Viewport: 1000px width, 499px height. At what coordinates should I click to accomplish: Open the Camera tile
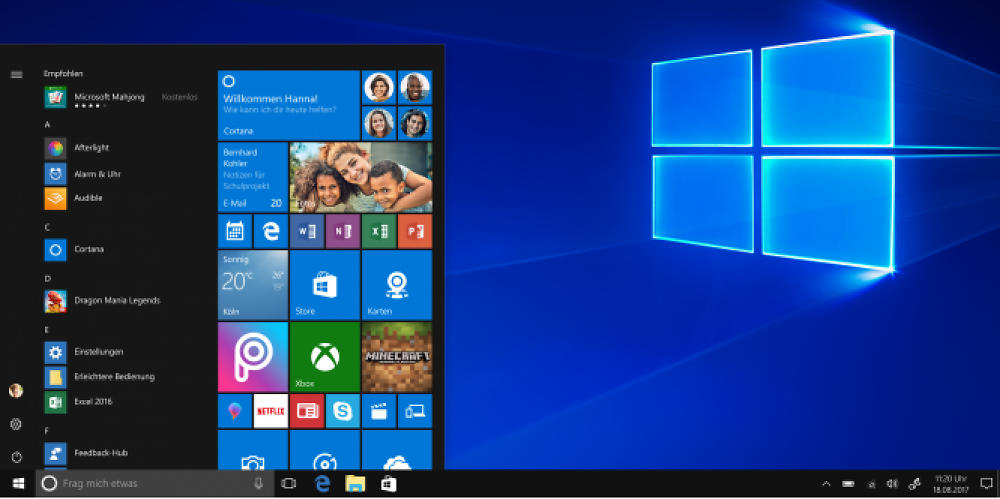coord(253,450)
